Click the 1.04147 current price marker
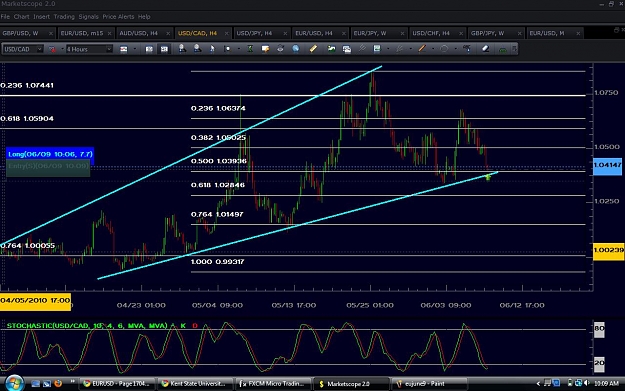 (x=607, y=165)
